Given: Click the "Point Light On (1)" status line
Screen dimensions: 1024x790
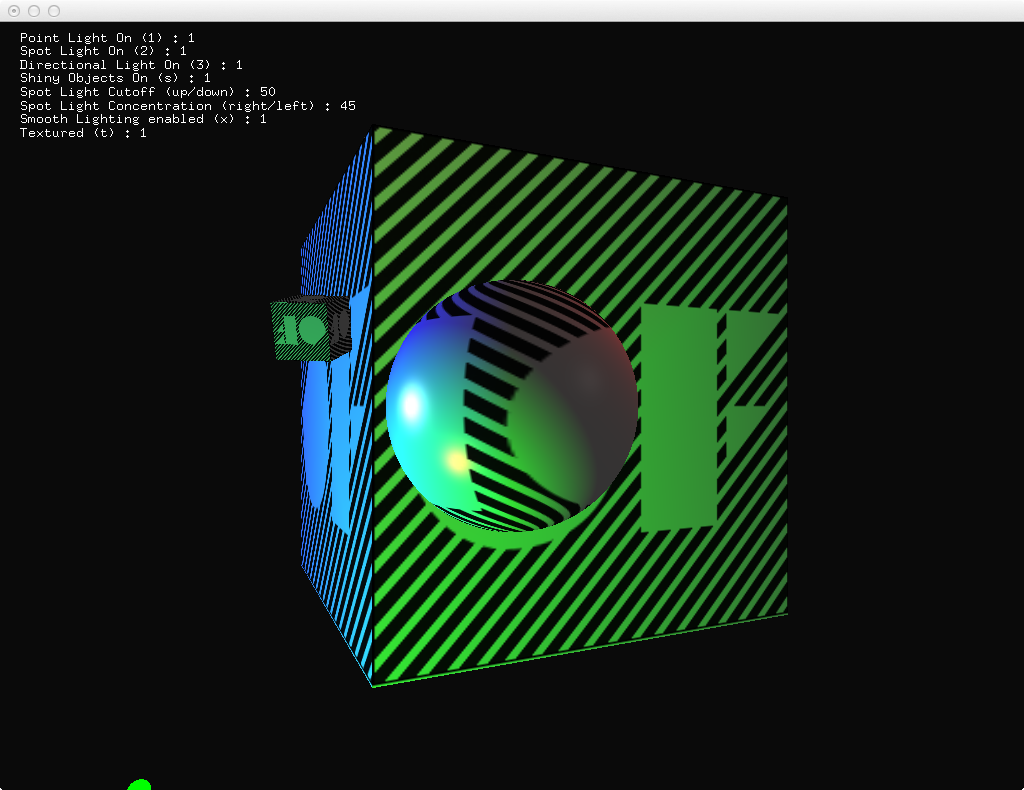Looking at the screenshot, I should pyautogui.click(x=107, y=38).
